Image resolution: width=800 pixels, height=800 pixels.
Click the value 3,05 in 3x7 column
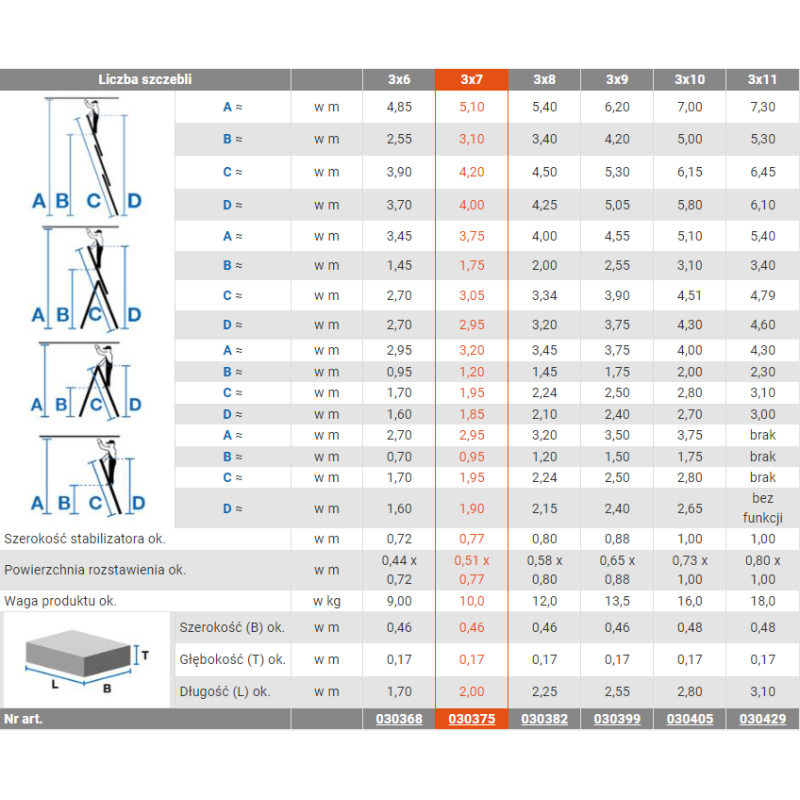tap(471, 295)
